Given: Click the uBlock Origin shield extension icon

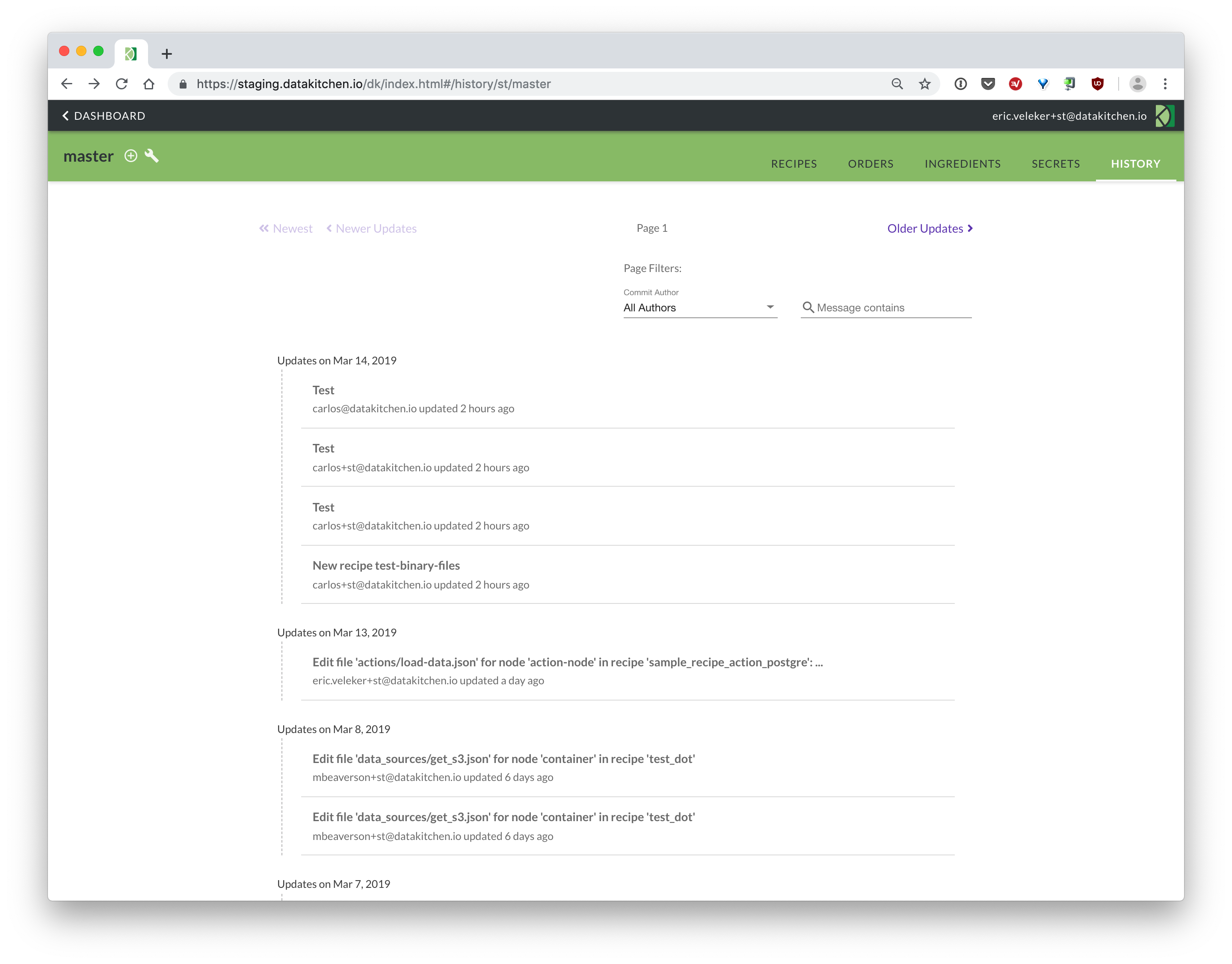Looking at the screenshot, I should (1097, 84).
